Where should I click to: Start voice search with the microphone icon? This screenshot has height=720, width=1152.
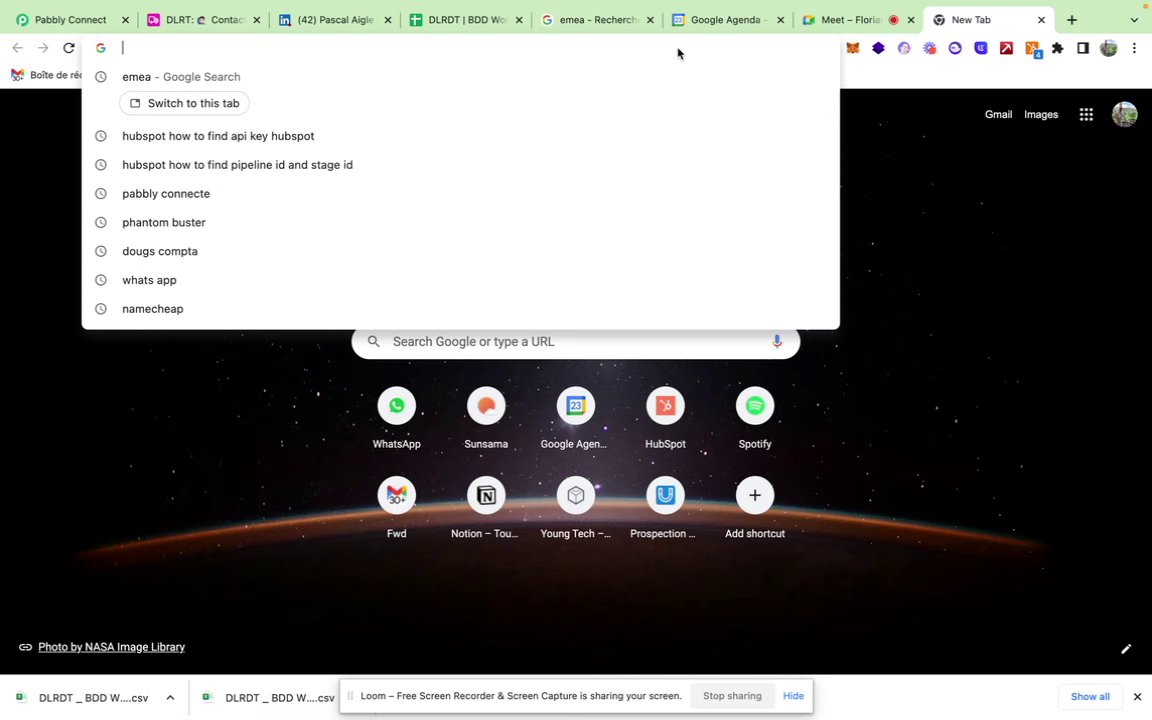[x=777, y=342]
